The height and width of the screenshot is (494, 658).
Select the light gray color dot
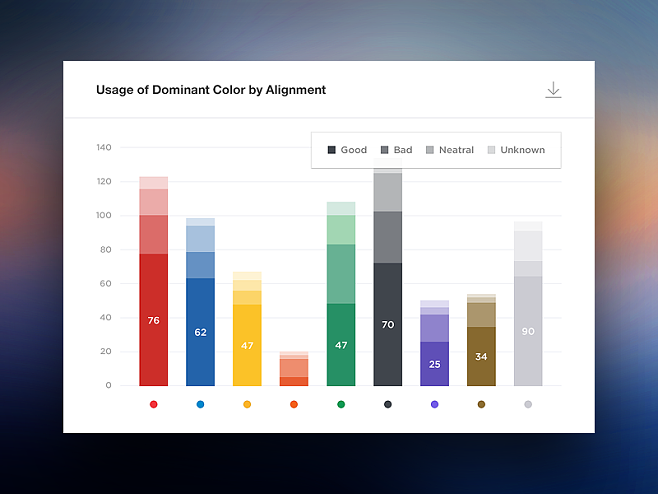528,404
